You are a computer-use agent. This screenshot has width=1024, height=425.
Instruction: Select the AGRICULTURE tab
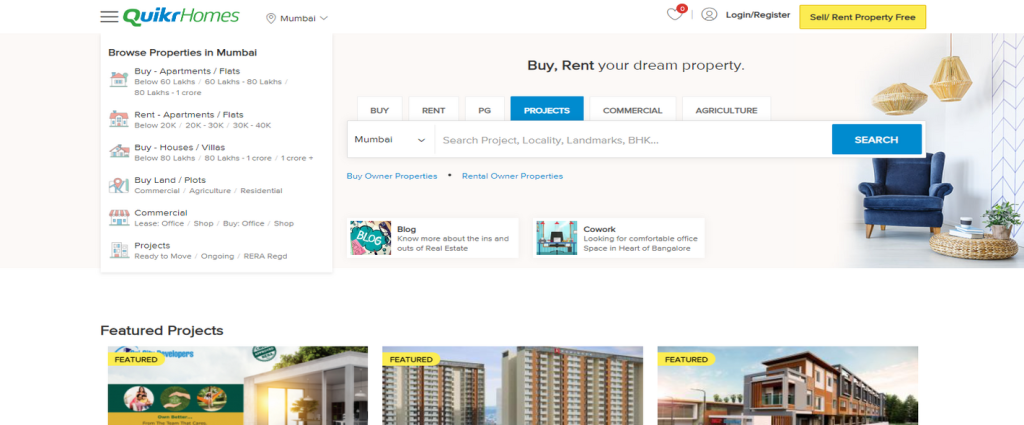(726, 110)
